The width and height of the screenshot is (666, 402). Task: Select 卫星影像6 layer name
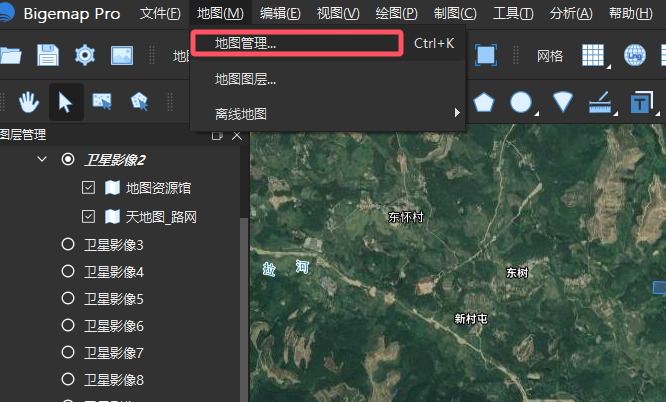pos(113,326)
